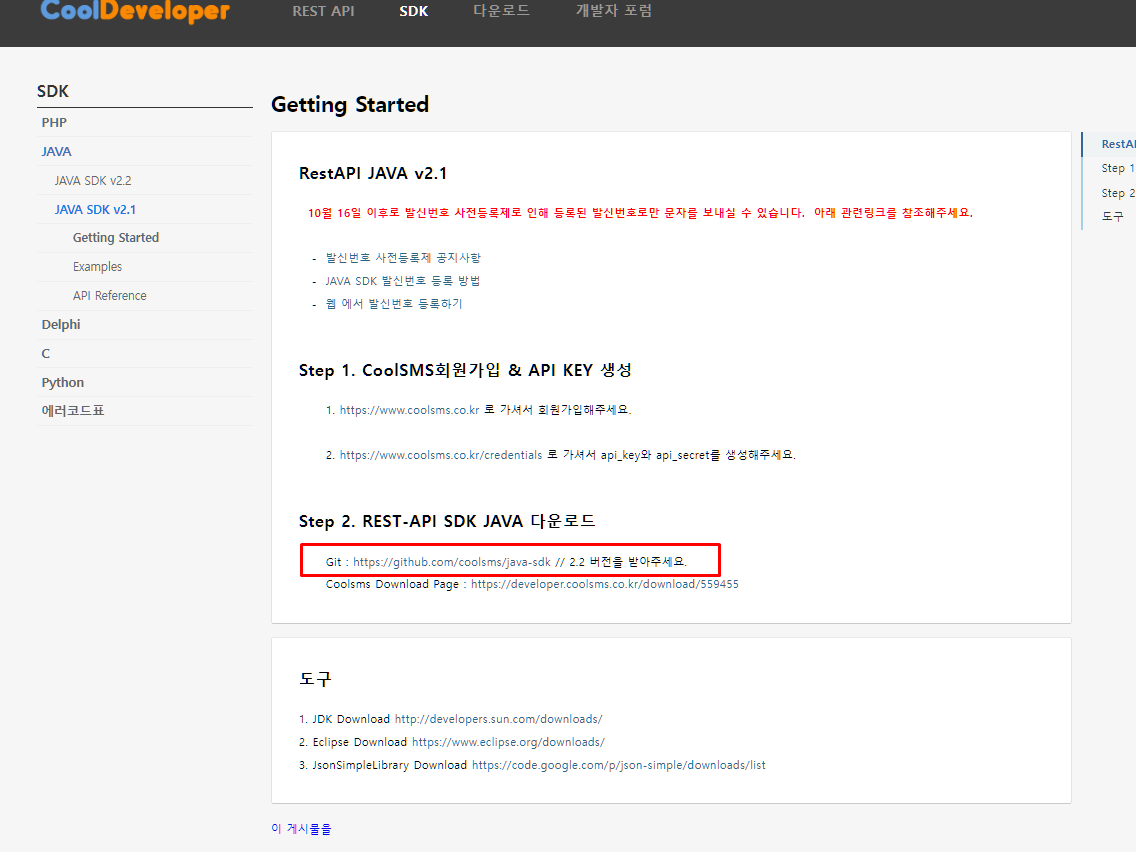Open the 에러코드표 sidebar entry
The height and width of the screenshot is (852, 1136).
pos(72,411)
